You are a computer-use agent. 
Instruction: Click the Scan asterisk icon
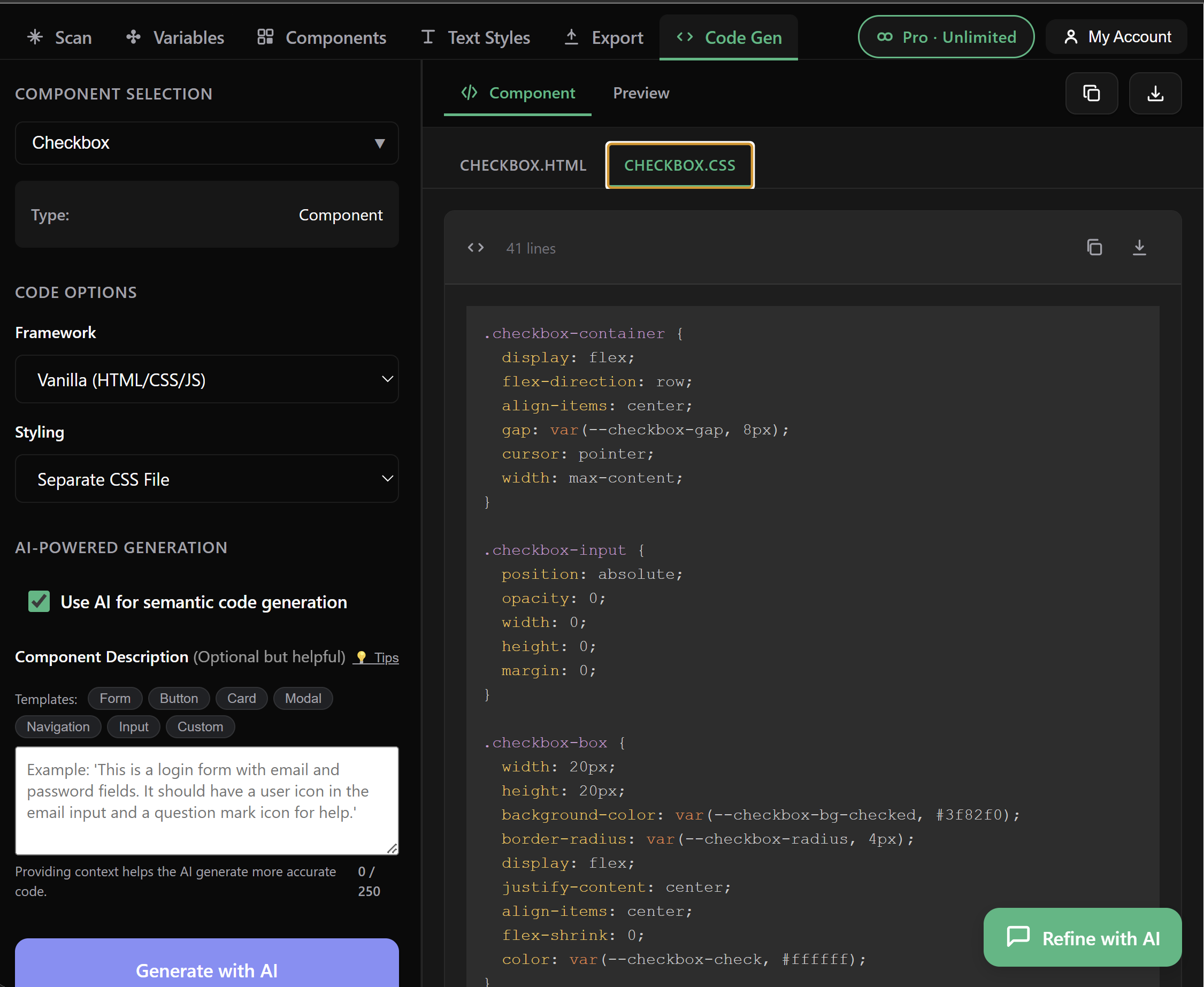point(35,37)
